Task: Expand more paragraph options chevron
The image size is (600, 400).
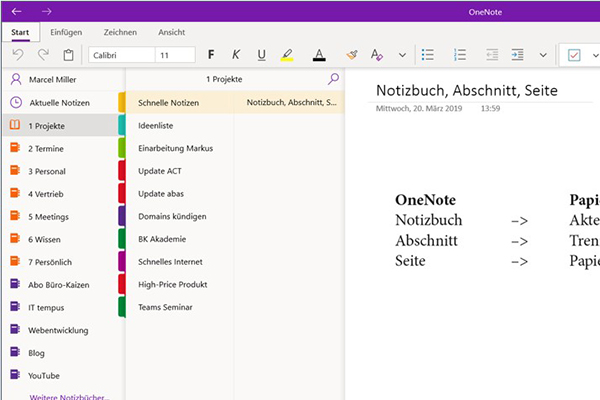Action: click(543, 55)
